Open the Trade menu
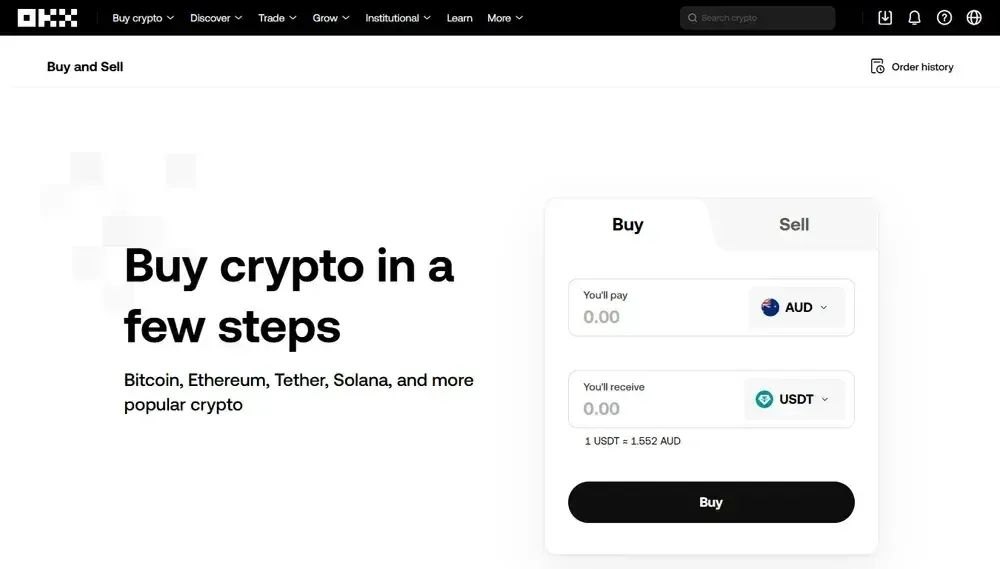 [x=277, y=18]
